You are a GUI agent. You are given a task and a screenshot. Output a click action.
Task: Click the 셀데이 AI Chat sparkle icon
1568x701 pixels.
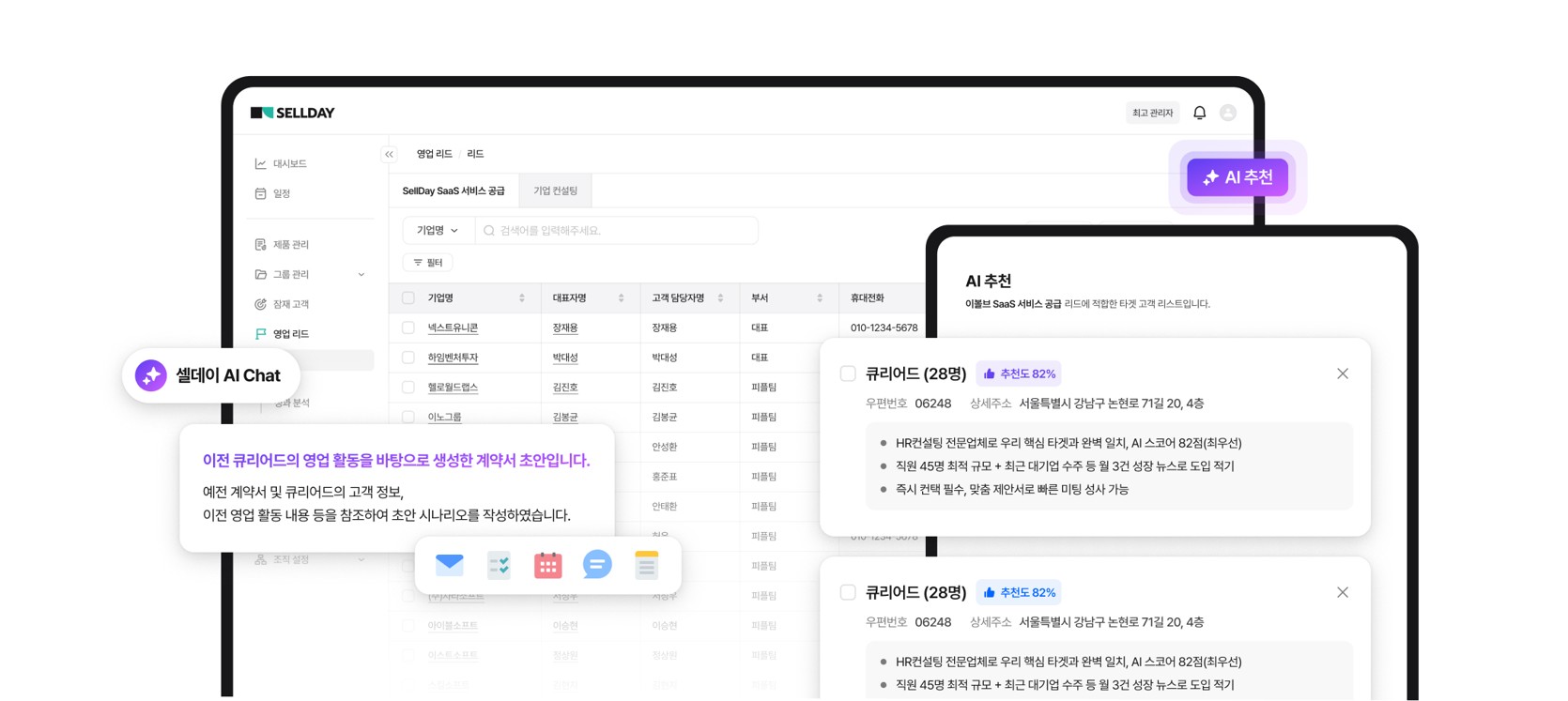pos(150,375)
